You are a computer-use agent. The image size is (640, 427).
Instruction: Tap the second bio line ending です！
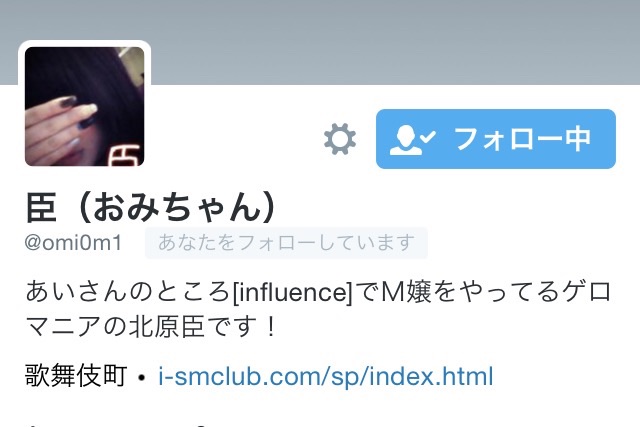(x=152, y=327)
